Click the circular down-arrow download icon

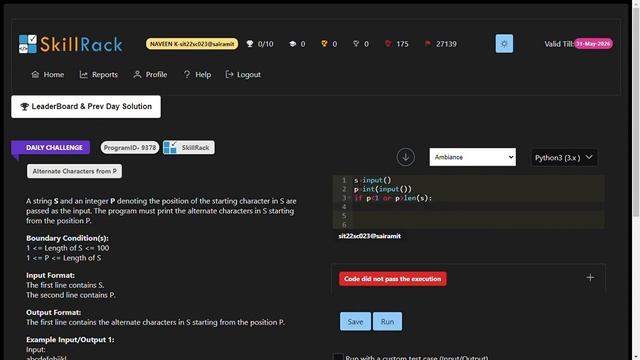tap(405, 157)
